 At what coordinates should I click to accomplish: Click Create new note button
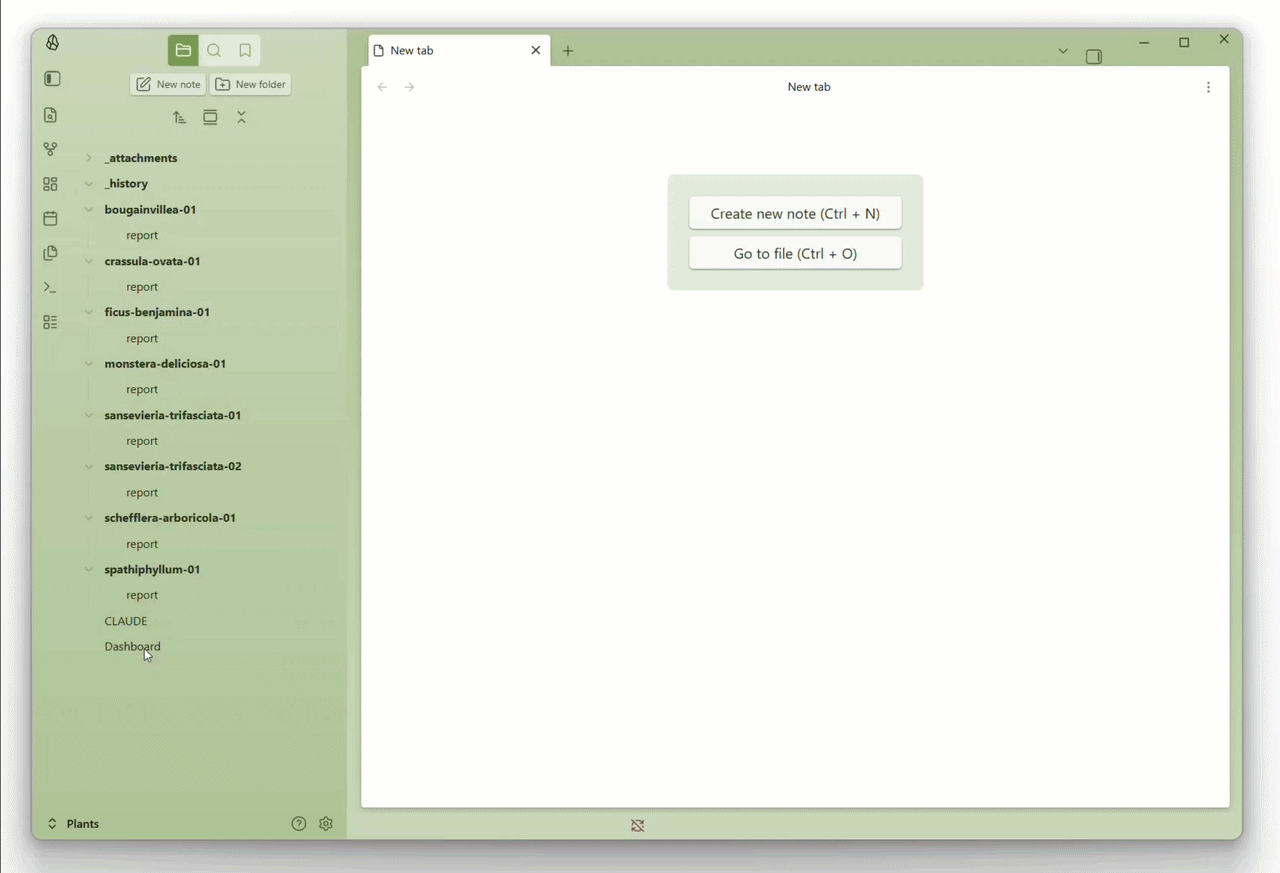[x=795, y=213]
